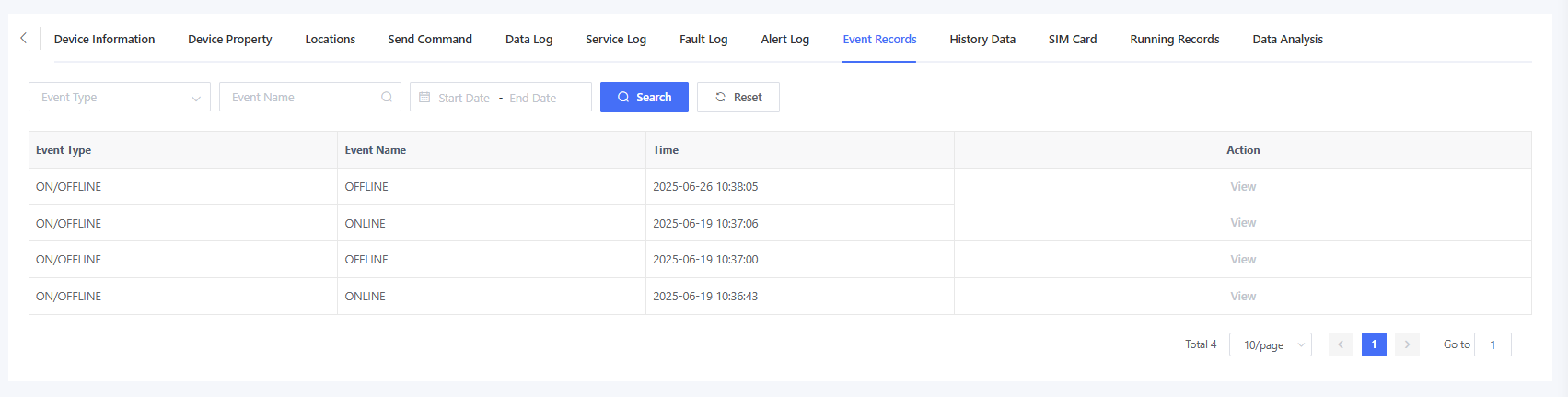Image resolution: width=1568 pixels, height=397 pixels.
Task: Switch to the Device Information tab
Action: 104,39
